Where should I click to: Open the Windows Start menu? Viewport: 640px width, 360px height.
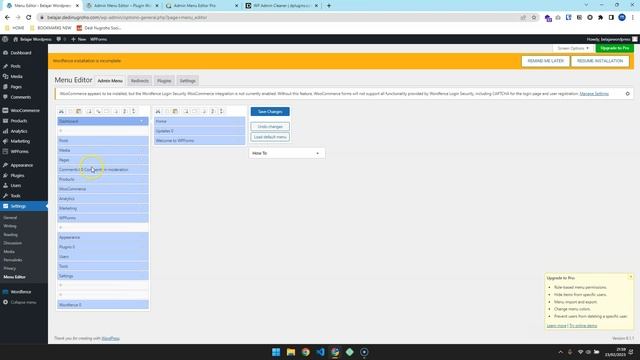276,352
